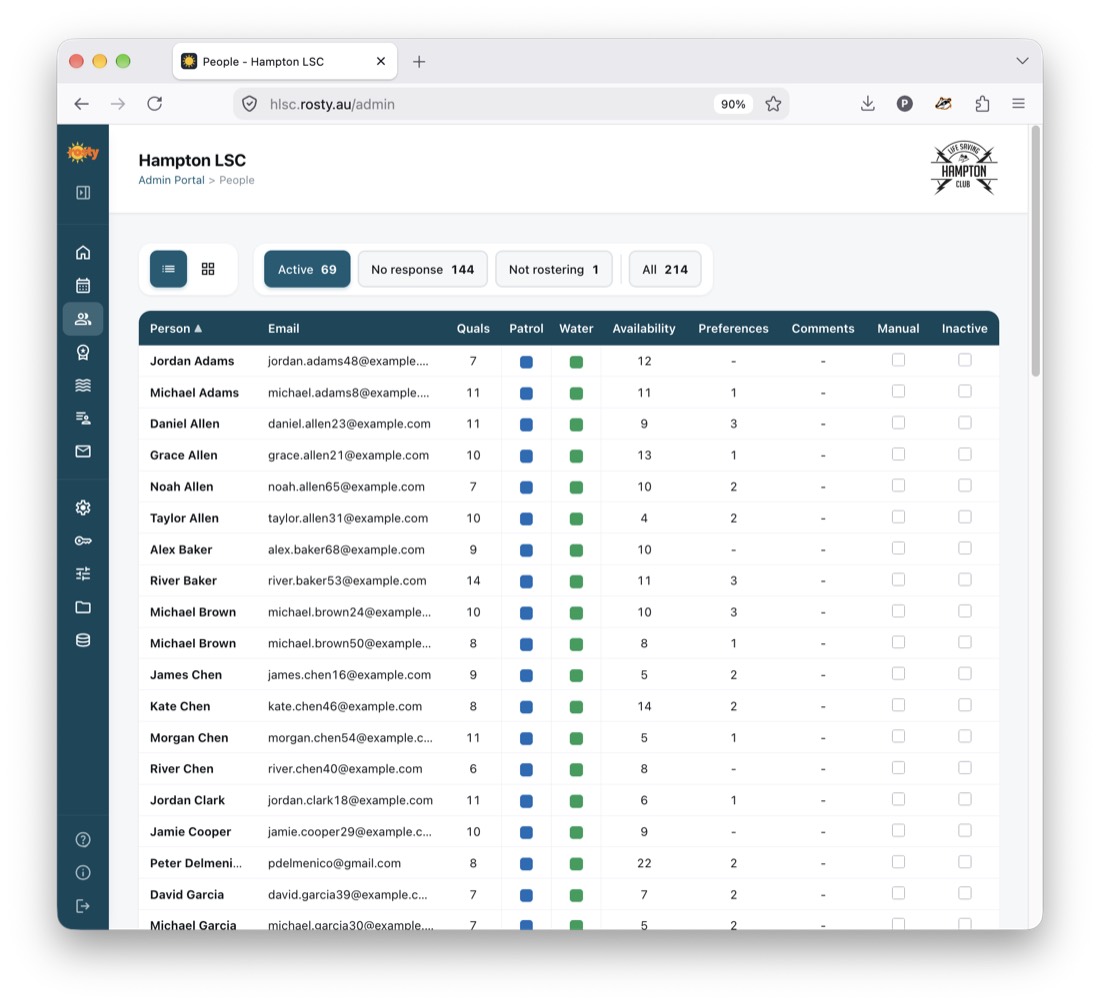The height and width of the screenshot is (1005, 1100).
Task: Click the Rosty logo in the sidebar
Action: coord(83,152)
